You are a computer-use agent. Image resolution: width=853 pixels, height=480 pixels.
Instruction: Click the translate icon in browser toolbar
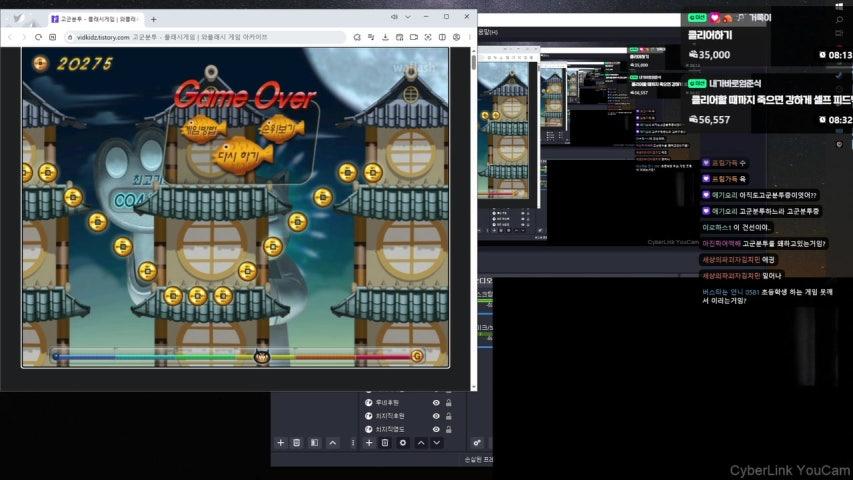tap(371, 37)
